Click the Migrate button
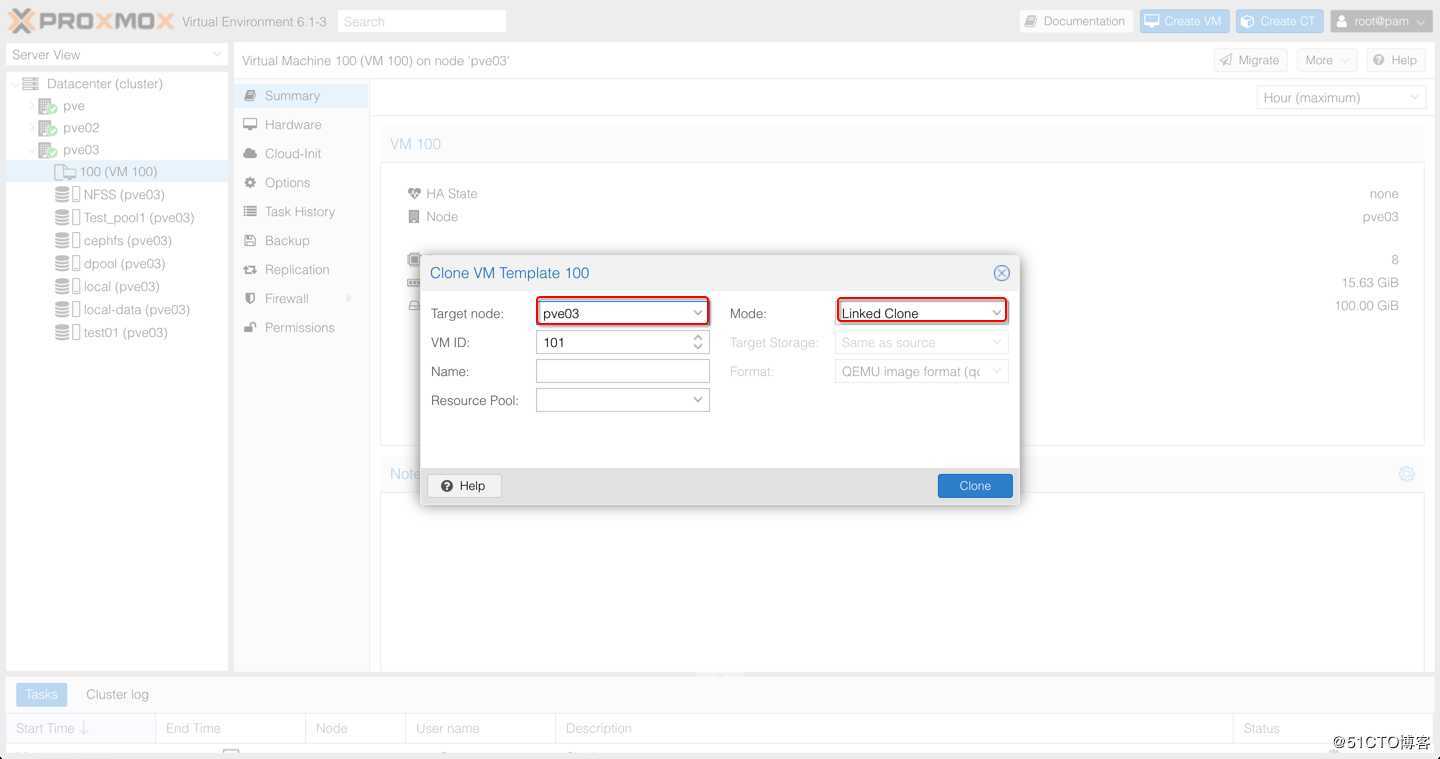Screen dimensions: 1440x759 click(x=1250, y=61)
